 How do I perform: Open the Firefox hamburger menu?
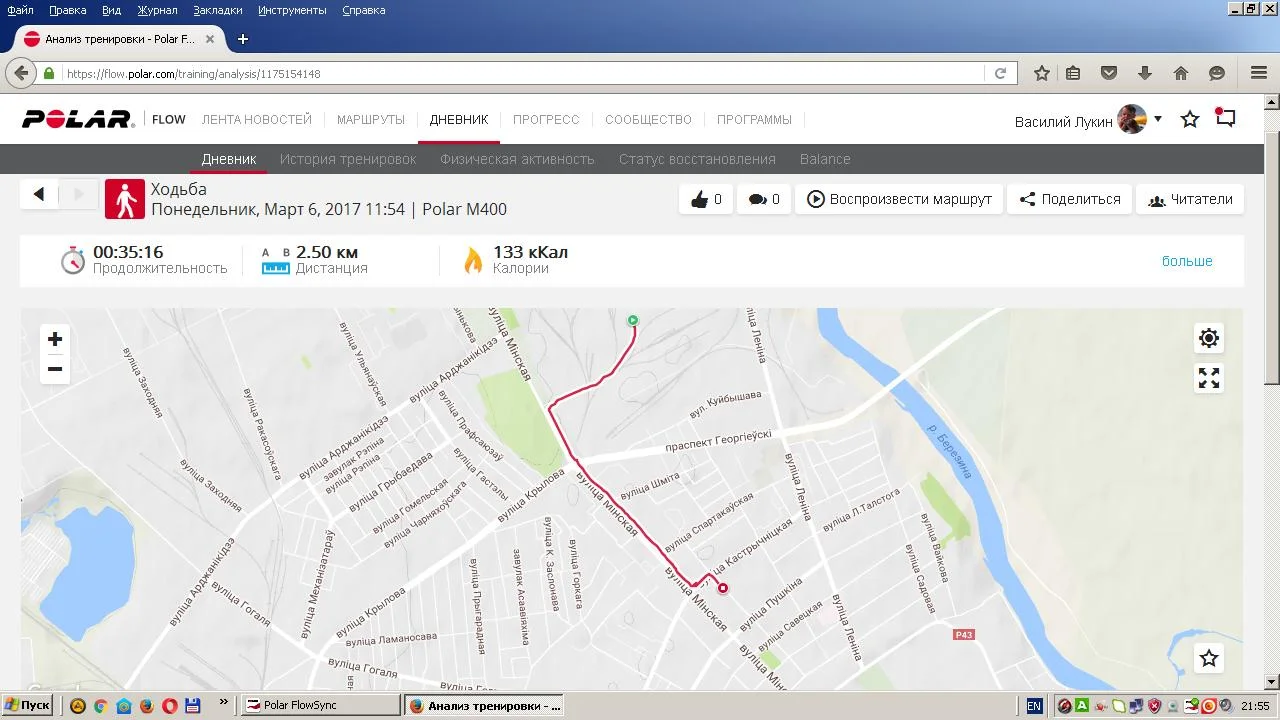pos(1259,73)
